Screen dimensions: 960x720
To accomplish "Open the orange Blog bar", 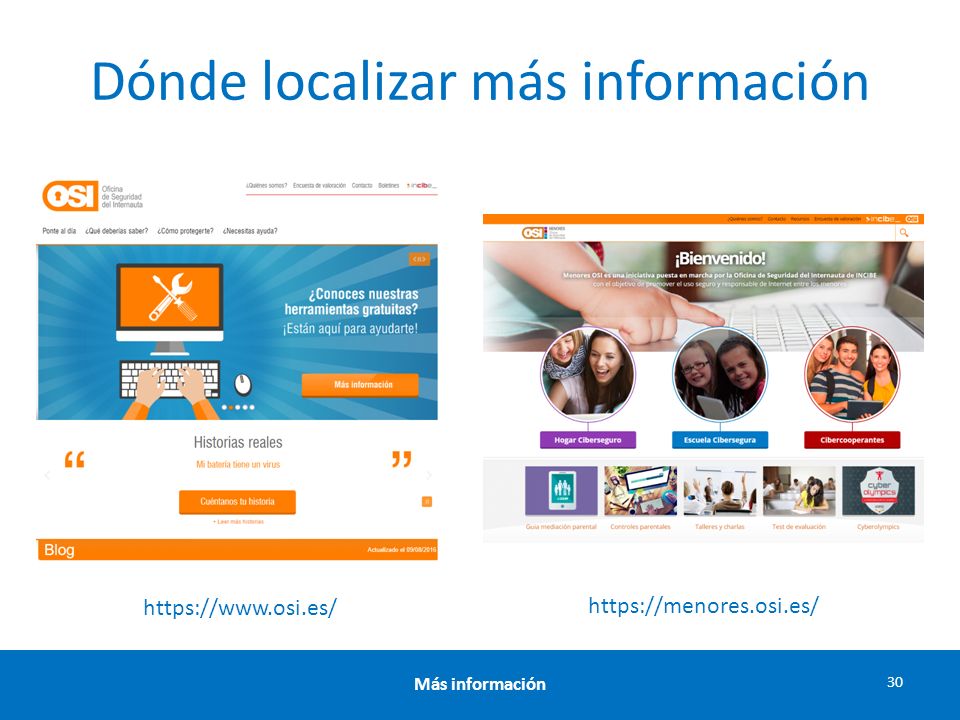I will [237, 549].
